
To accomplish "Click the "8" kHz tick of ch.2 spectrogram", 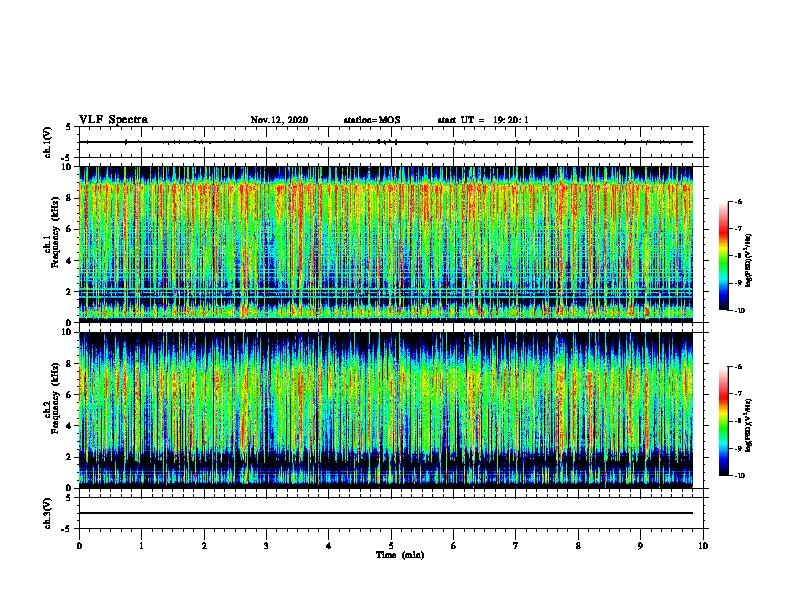I will (x=70, y=364).
